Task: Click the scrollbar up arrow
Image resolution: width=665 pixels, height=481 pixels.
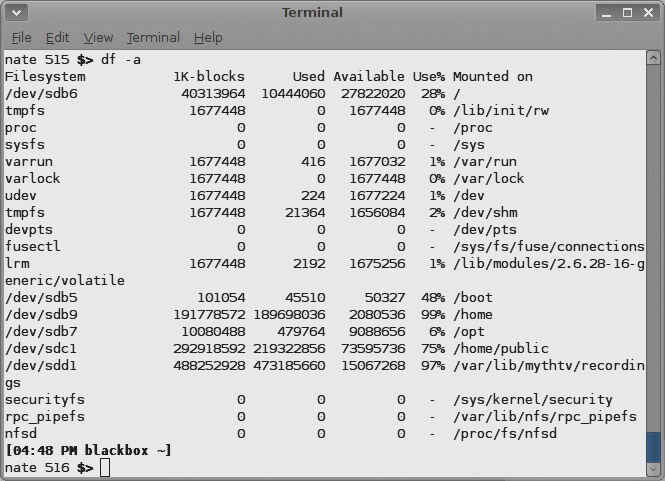Action: 653,57
